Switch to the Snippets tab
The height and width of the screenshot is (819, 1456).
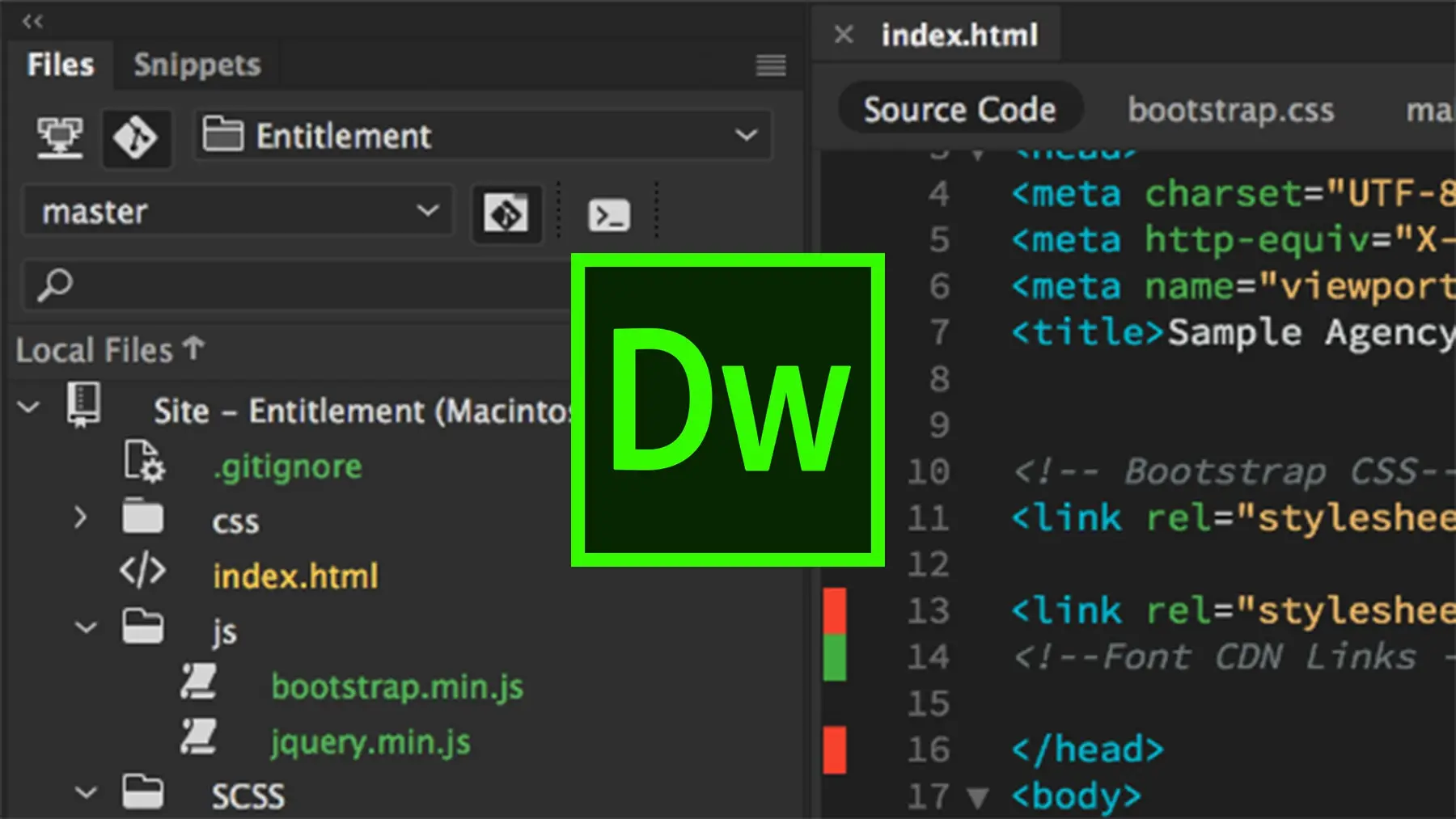click(x=197, y=65)
